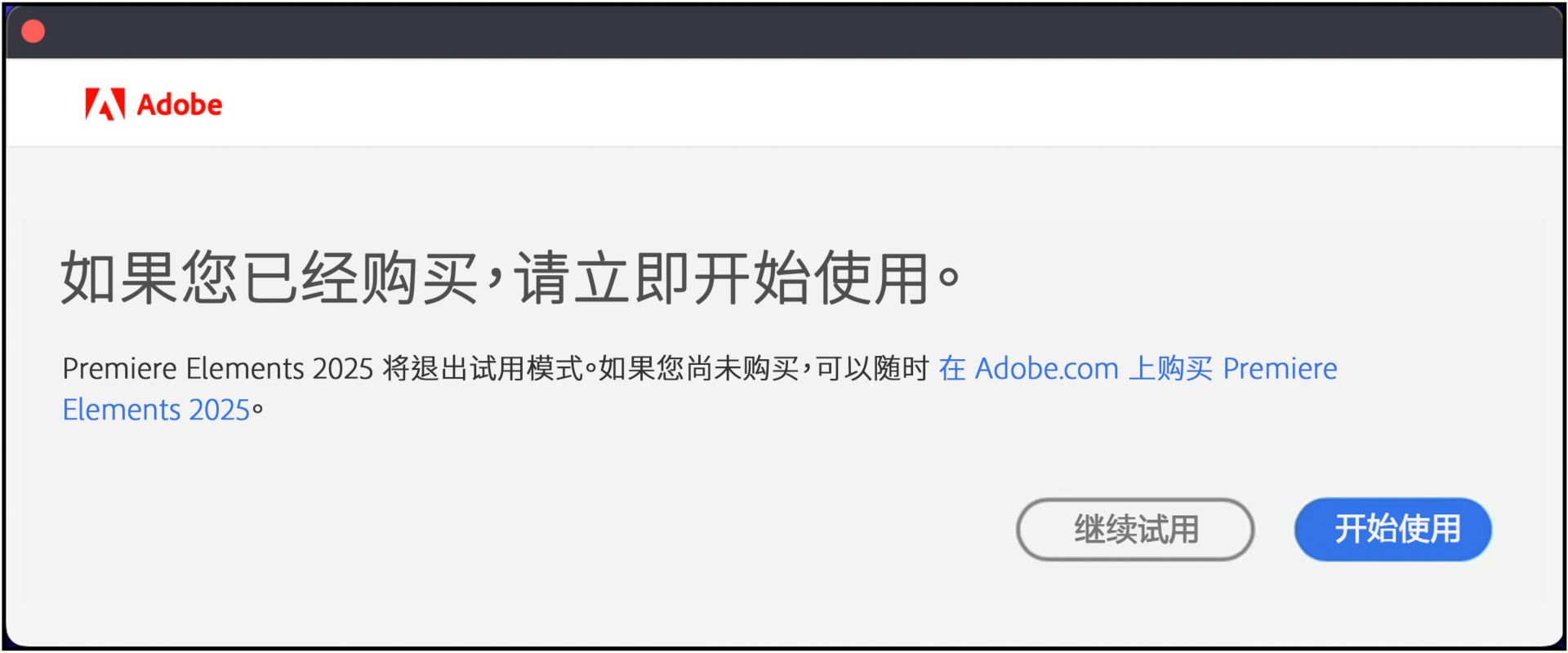Click the 如果您尚未购买 phrase in the paragraph
The image size is (1568, 653).
point(699,369)
